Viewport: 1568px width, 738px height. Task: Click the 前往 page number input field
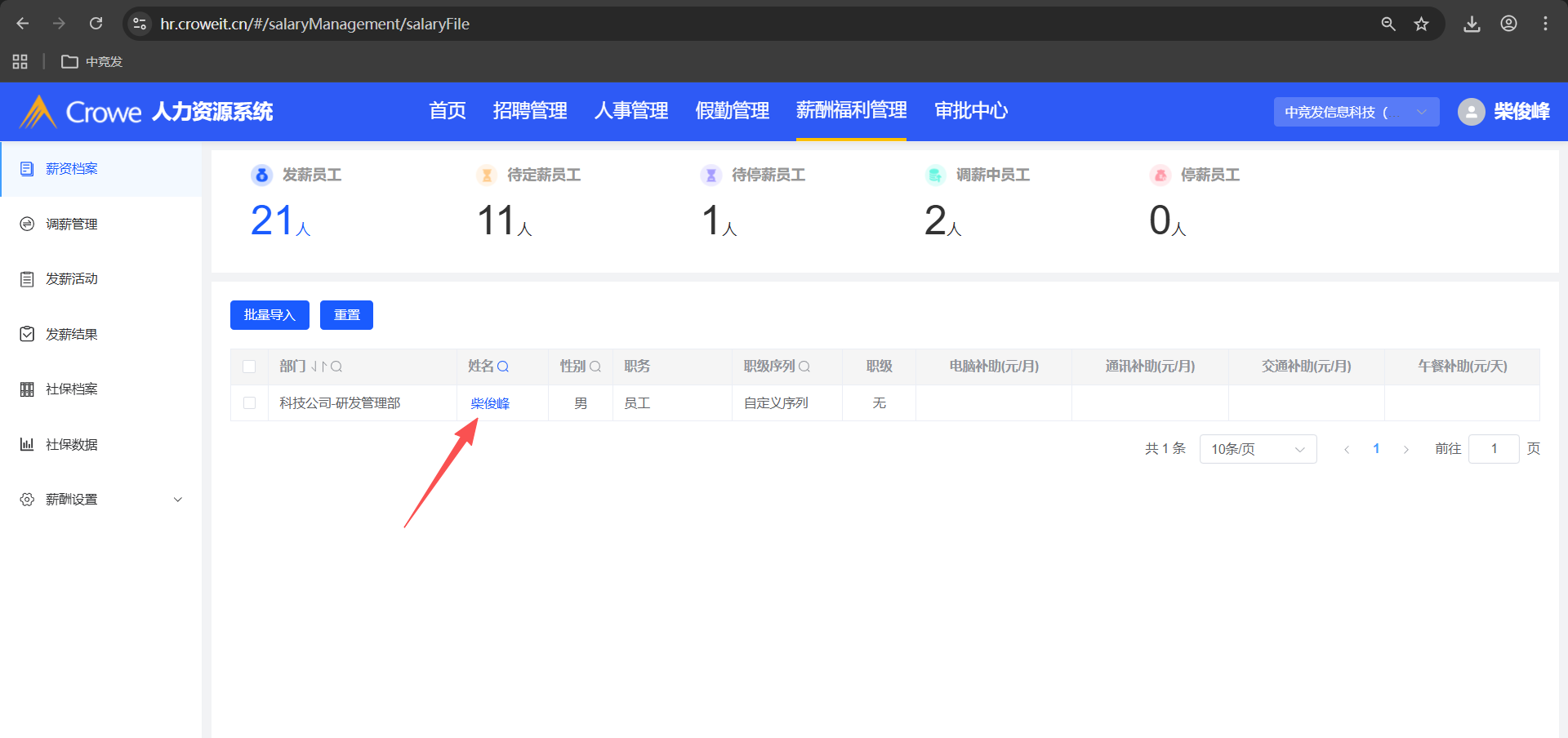[1493, 449]
